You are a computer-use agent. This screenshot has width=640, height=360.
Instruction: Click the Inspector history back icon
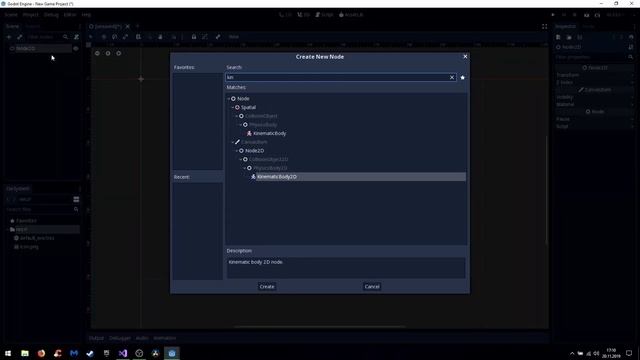pos(613,37)
